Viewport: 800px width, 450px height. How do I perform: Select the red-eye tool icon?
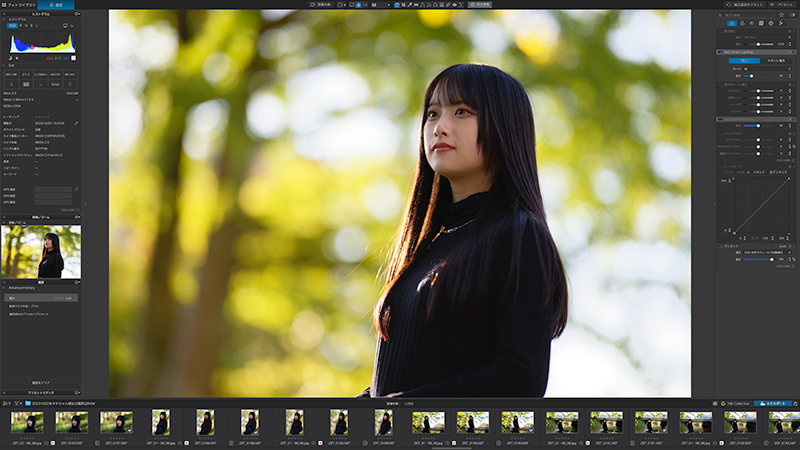[x=455, y=5]
